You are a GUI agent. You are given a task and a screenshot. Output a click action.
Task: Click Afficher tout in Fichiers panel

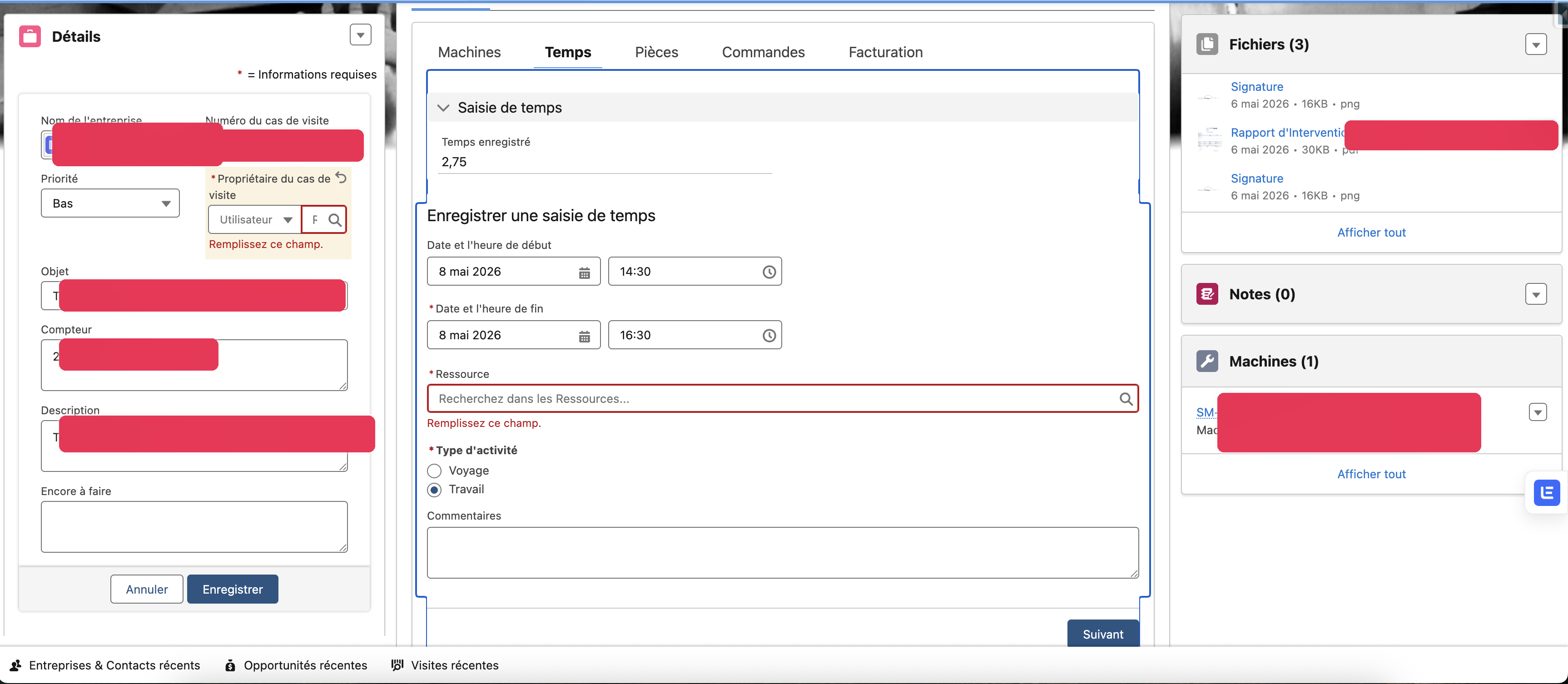pyautogui.click(x=1371, y=233)
